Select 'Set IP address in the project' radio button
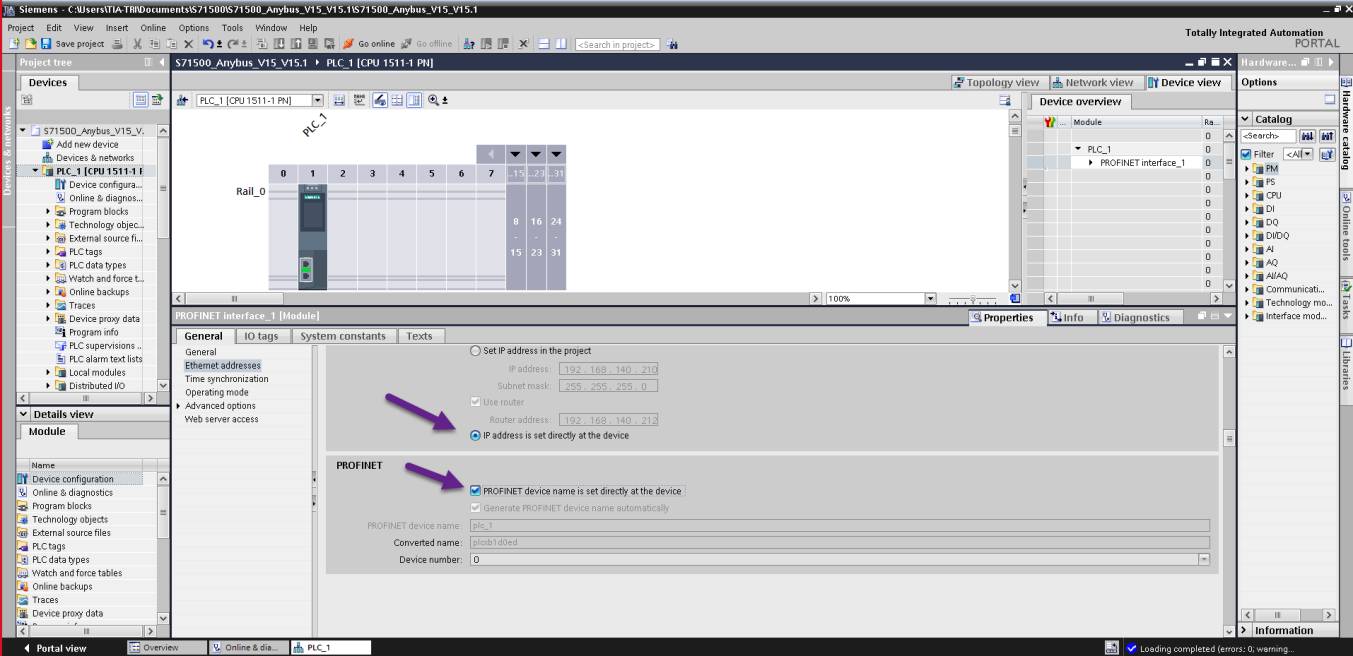 [475, 351]
